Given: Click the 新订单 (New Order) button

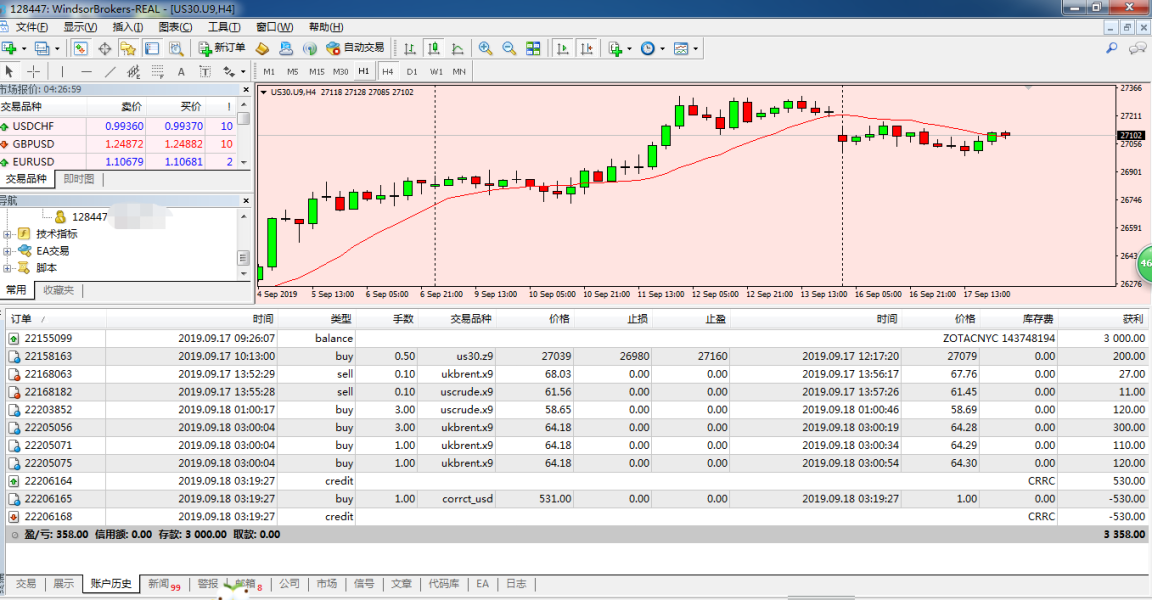Looking at the screenshot, I should [220, 48].
